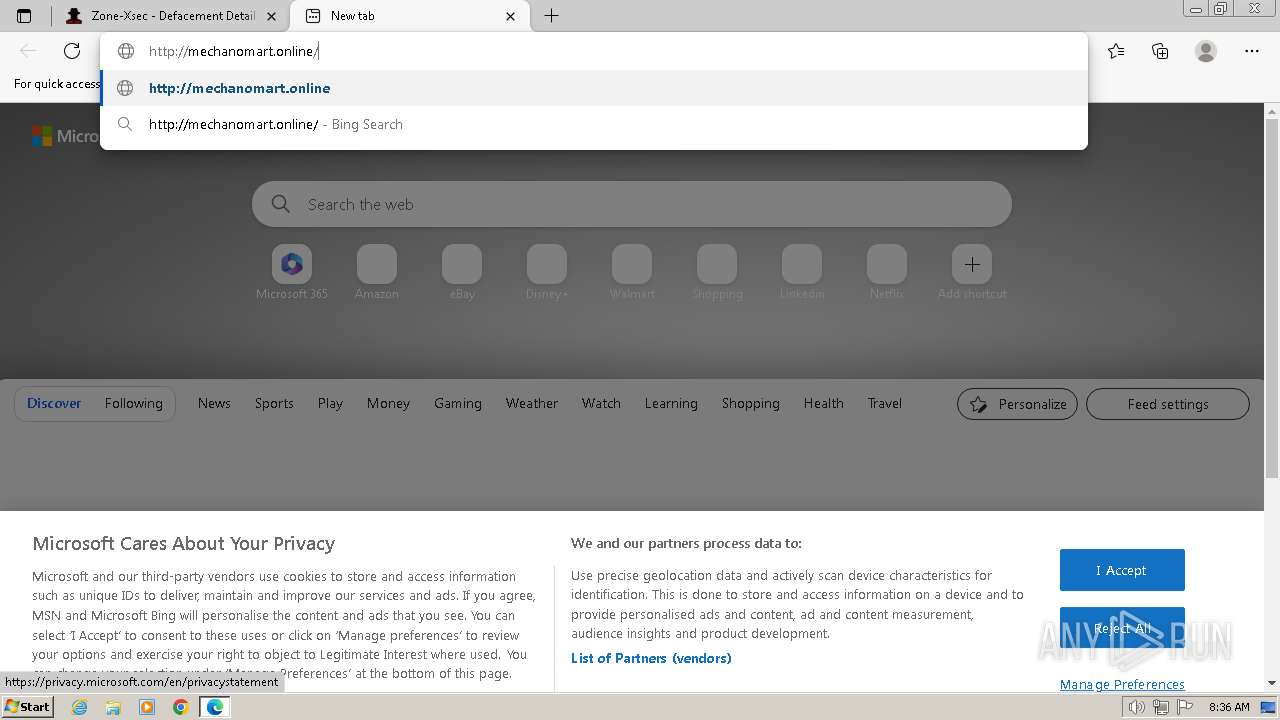Image resolution: width=1280 pixels, height=720 pixels.
Task: Click the Search the web box
Action: tap(632, 204)
